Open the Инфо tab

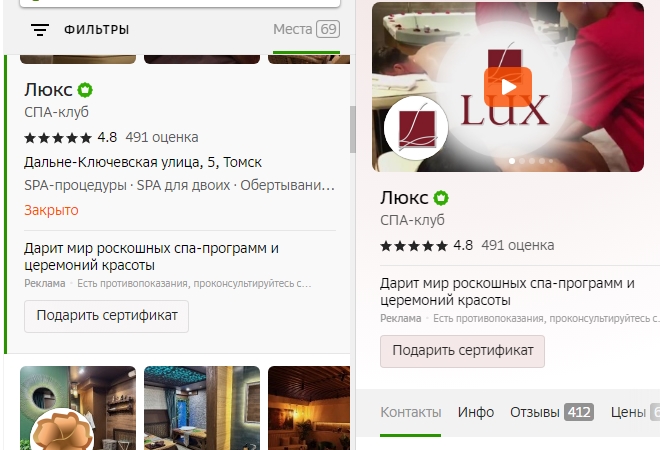476,412
